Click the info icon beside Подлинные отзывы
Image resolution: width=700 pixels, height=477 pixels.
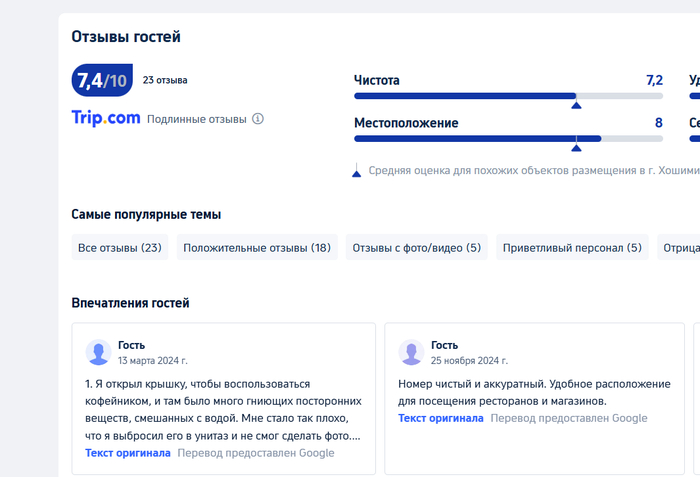[x=258, y=119]
